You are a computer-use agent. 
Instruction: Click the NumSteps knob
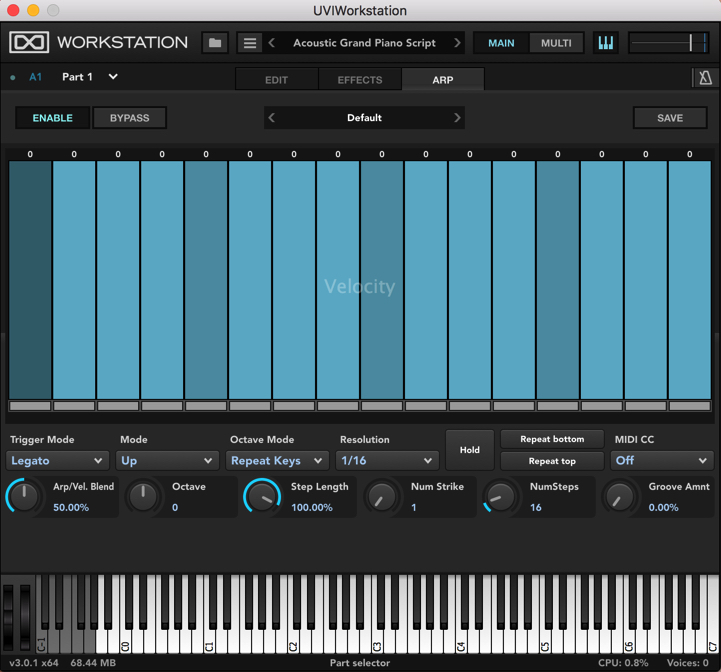(500, 496)
